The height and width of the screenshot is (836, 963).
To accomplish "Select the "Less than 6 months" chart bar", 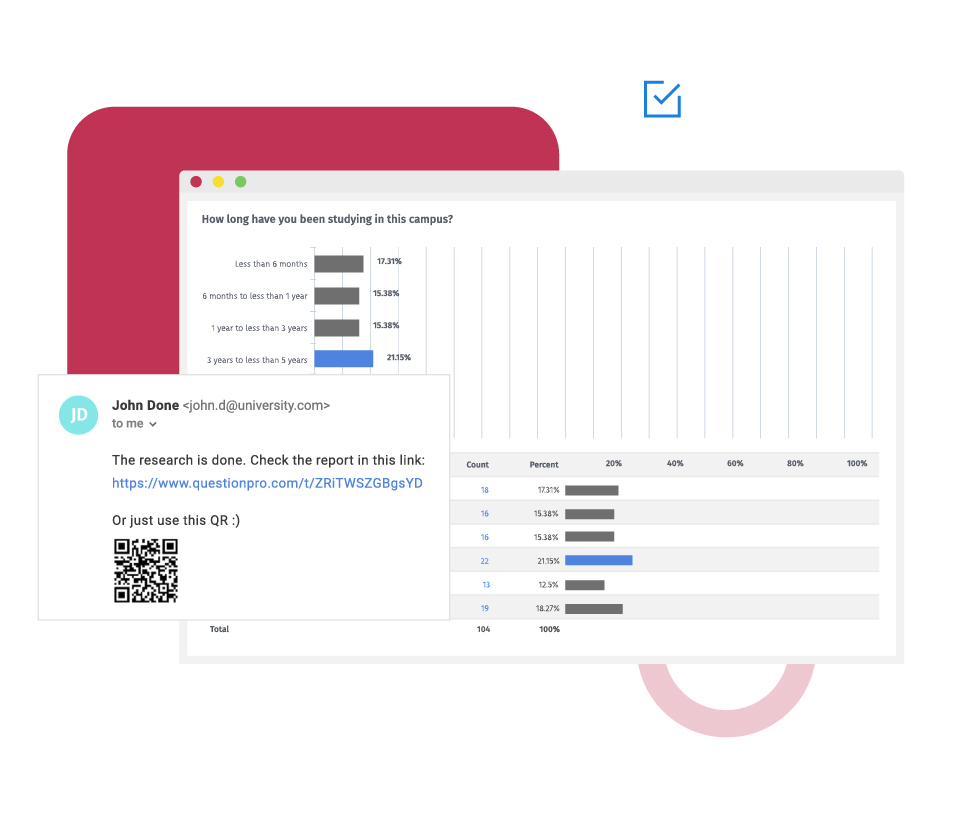I will 339,264.
